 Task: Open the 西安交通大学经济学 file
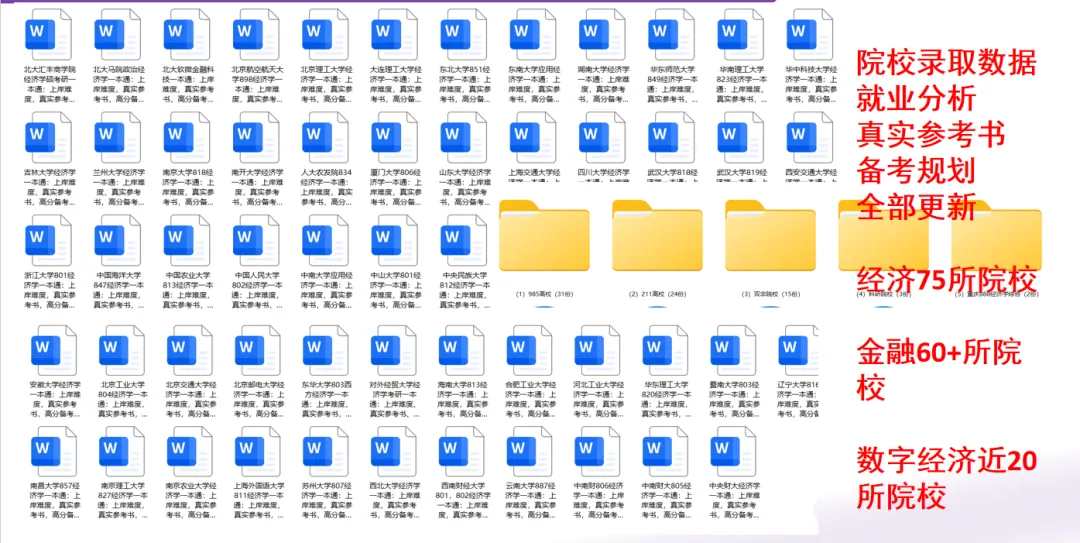[x=810, y=136]
